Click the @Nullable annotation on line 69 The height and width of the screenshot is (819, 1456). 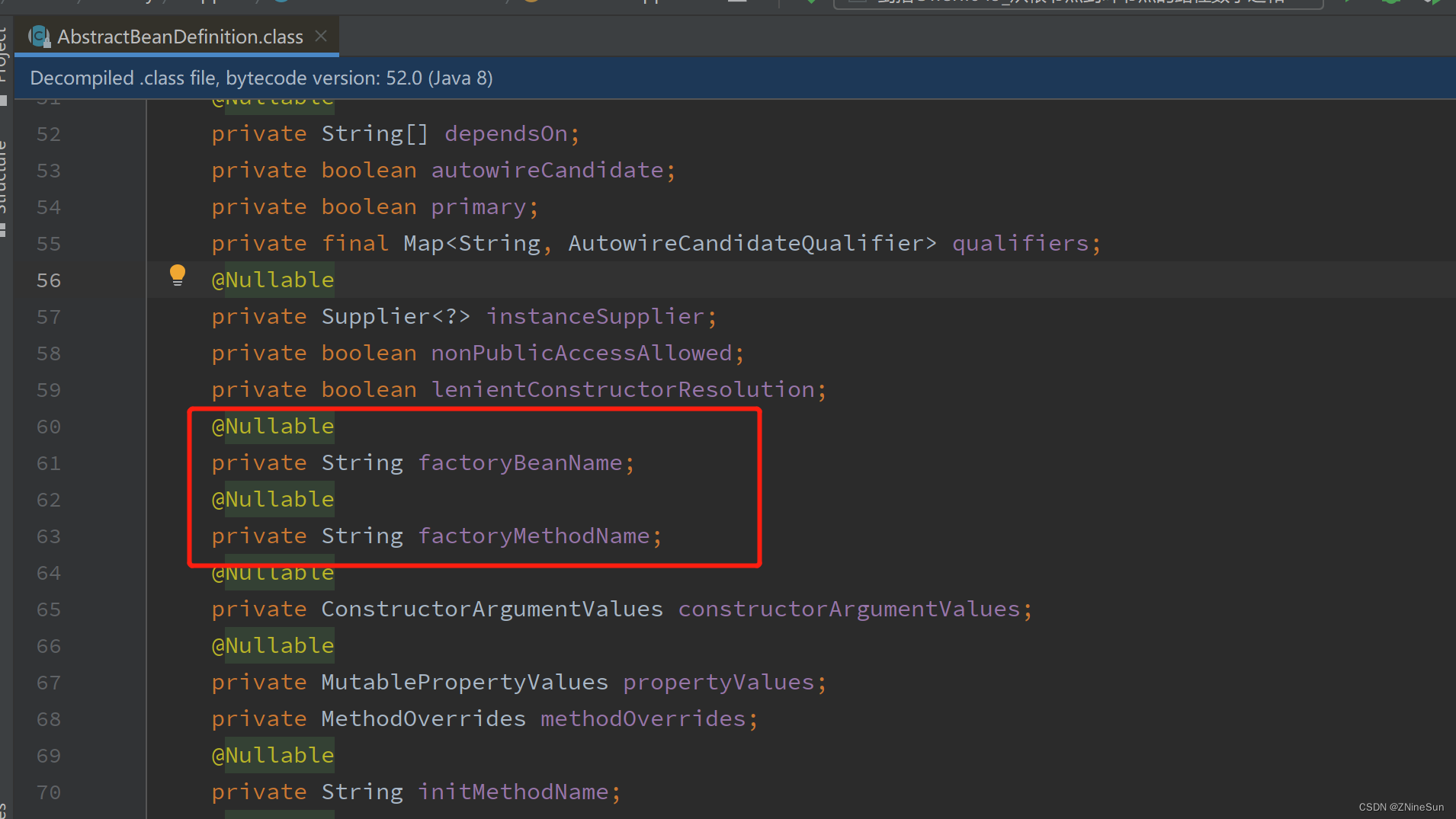pos(273,756)
